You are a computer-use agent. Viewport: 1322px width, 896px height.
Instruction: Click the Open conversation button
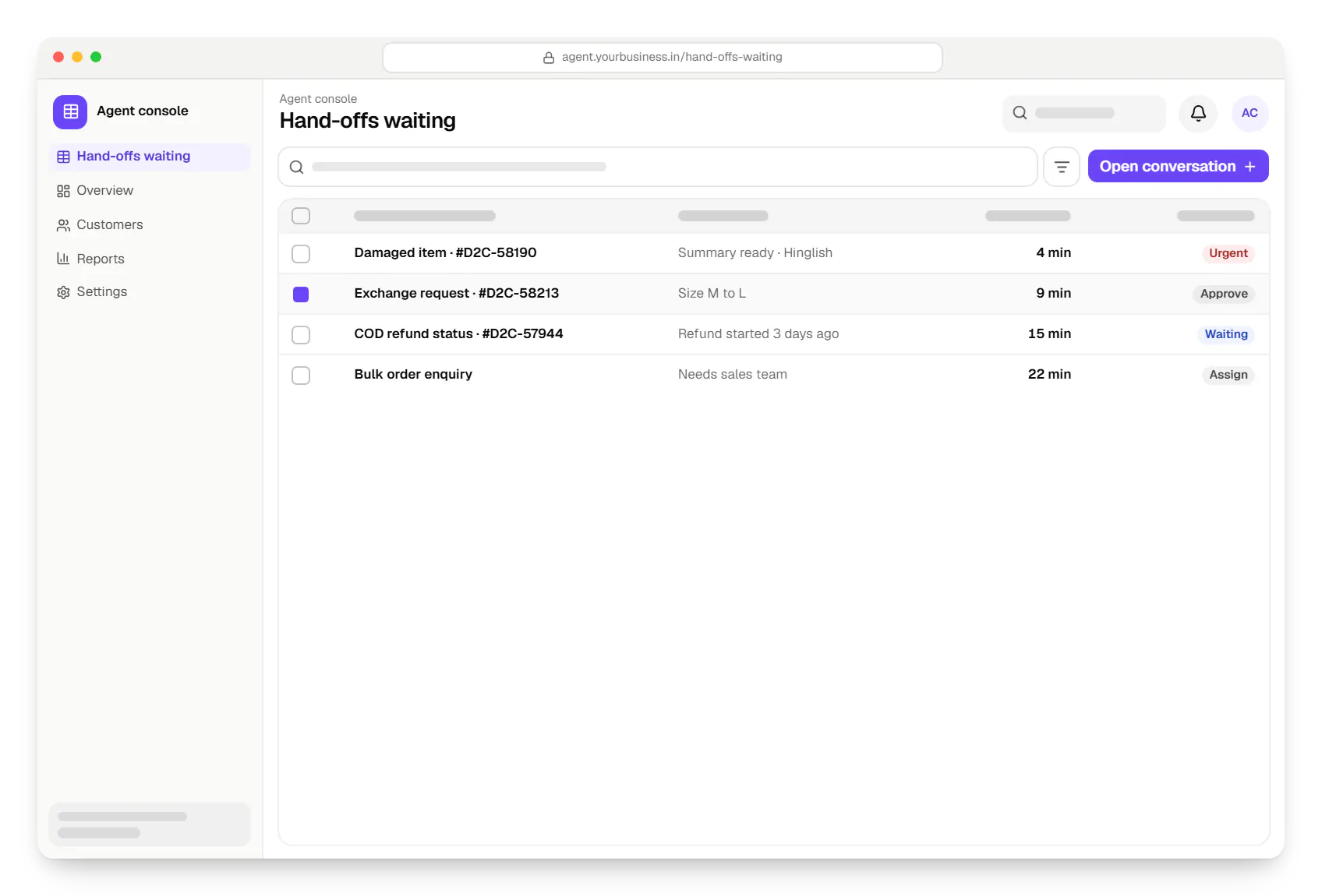(1178, 166)
